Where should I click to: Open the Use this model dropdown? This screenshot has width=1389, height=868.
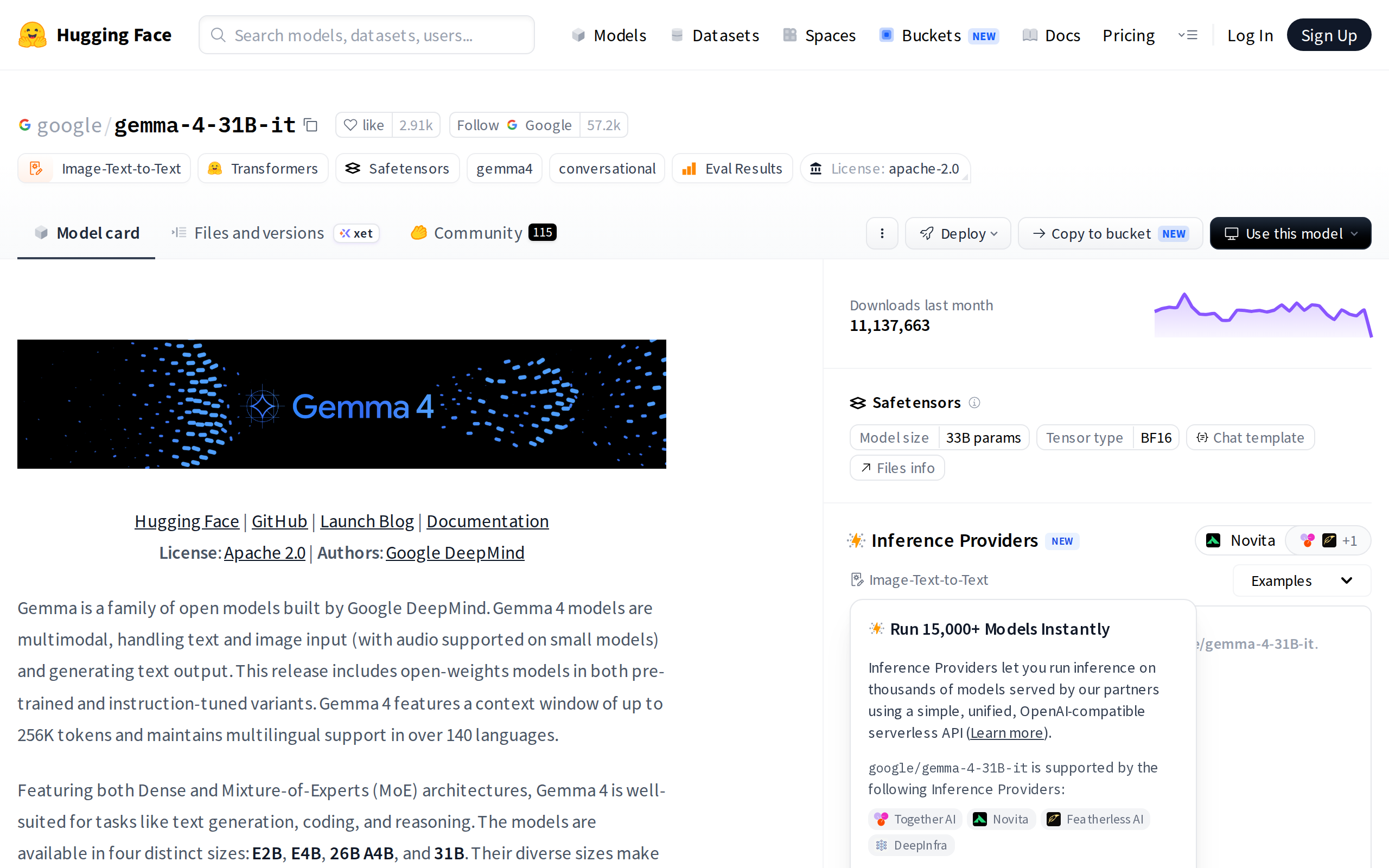(1290, 233)
